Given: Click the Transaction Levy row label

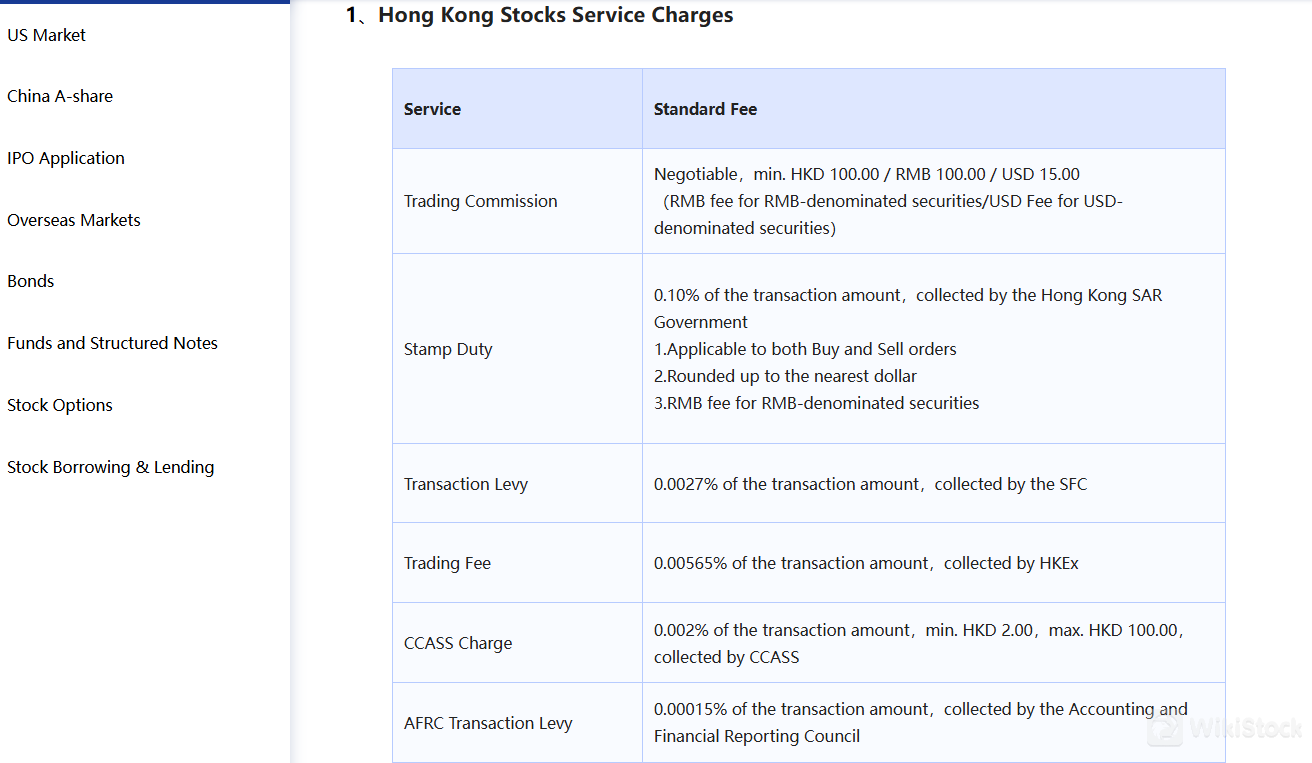Looking at the screenshot, I should tap(465, 484).
